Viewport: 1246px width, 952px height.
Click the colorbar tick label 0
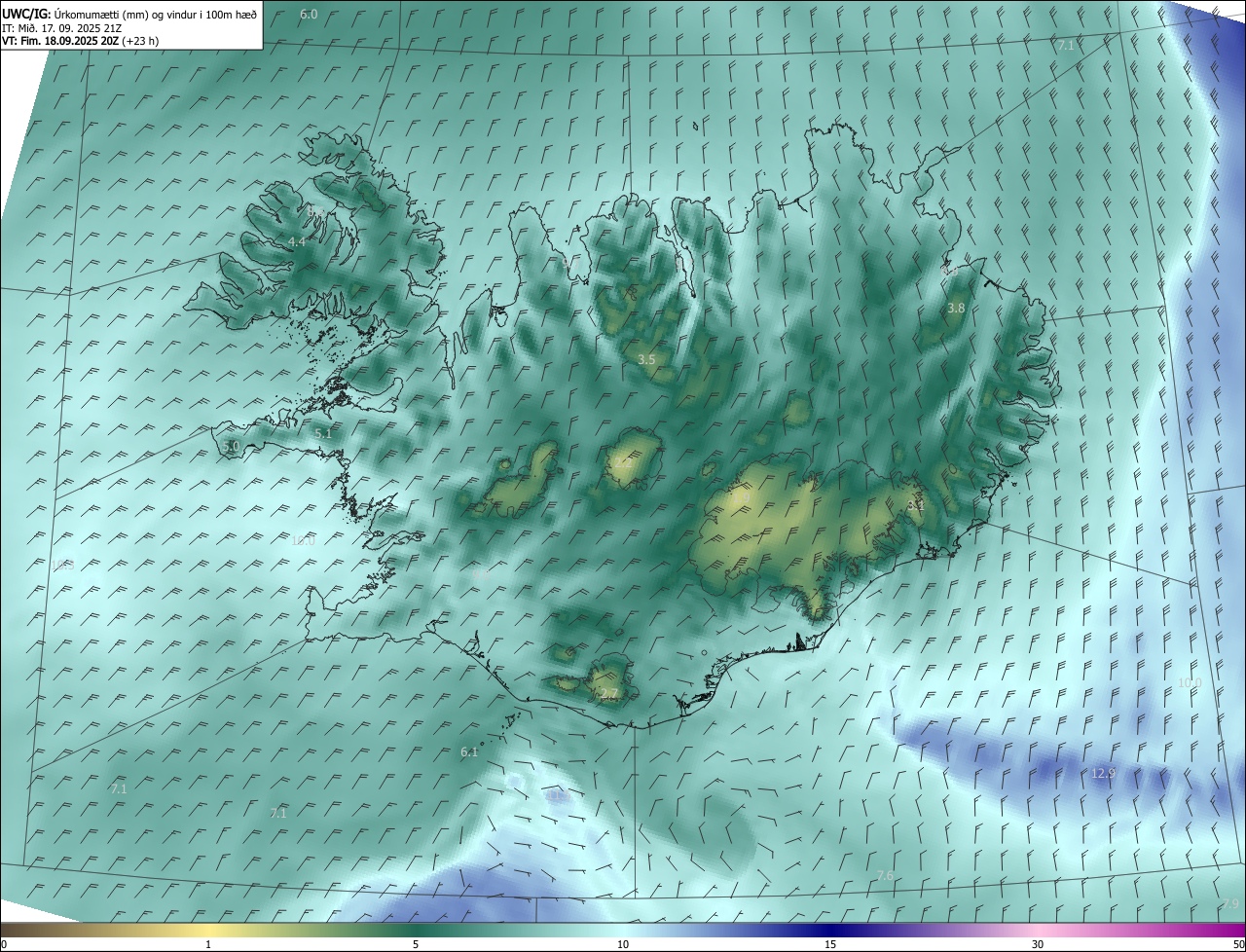pyautogui.click(x=4, y=944)
